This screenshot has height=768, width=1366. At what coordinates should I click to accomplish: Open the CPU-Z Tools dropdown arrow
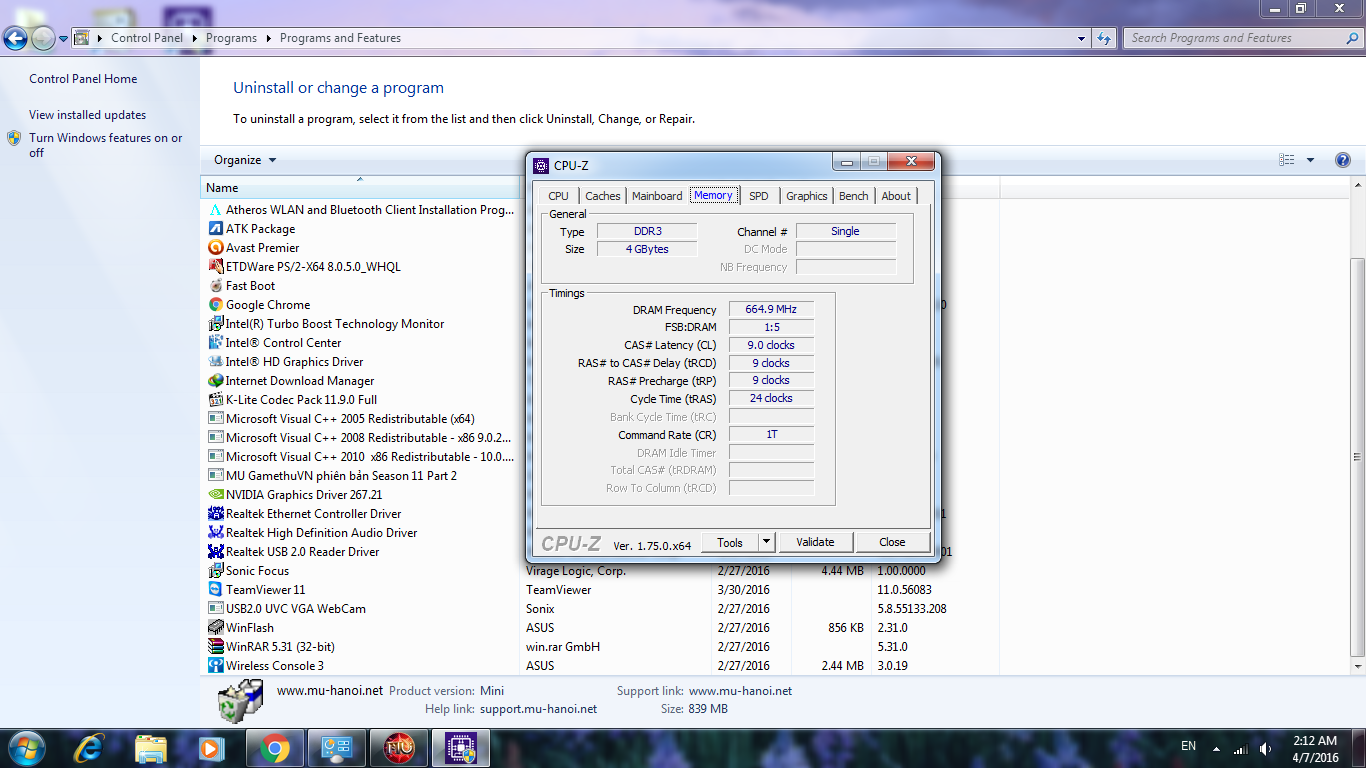(x=766, y=542)
